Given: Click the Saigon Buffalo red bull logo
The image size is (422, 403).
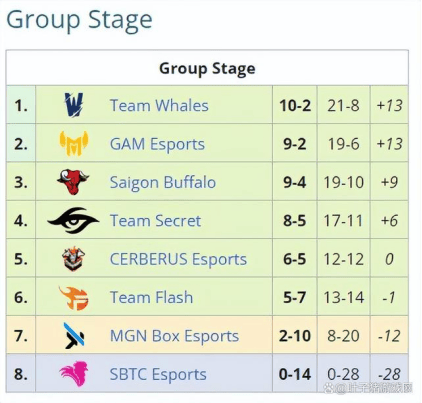Looking at the screenshot, I should coord(73,182).
